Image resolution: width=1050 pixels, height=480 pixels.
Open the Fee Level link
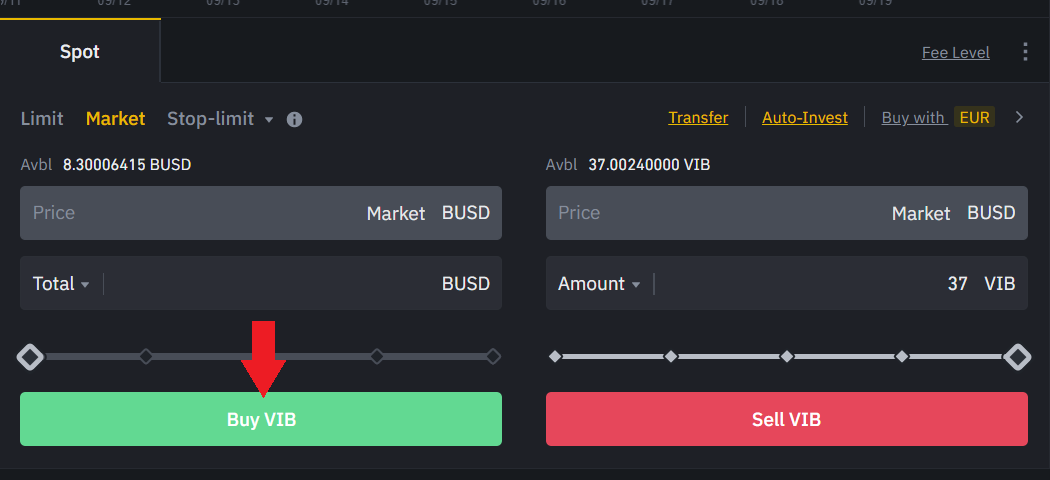click(955, 53)
